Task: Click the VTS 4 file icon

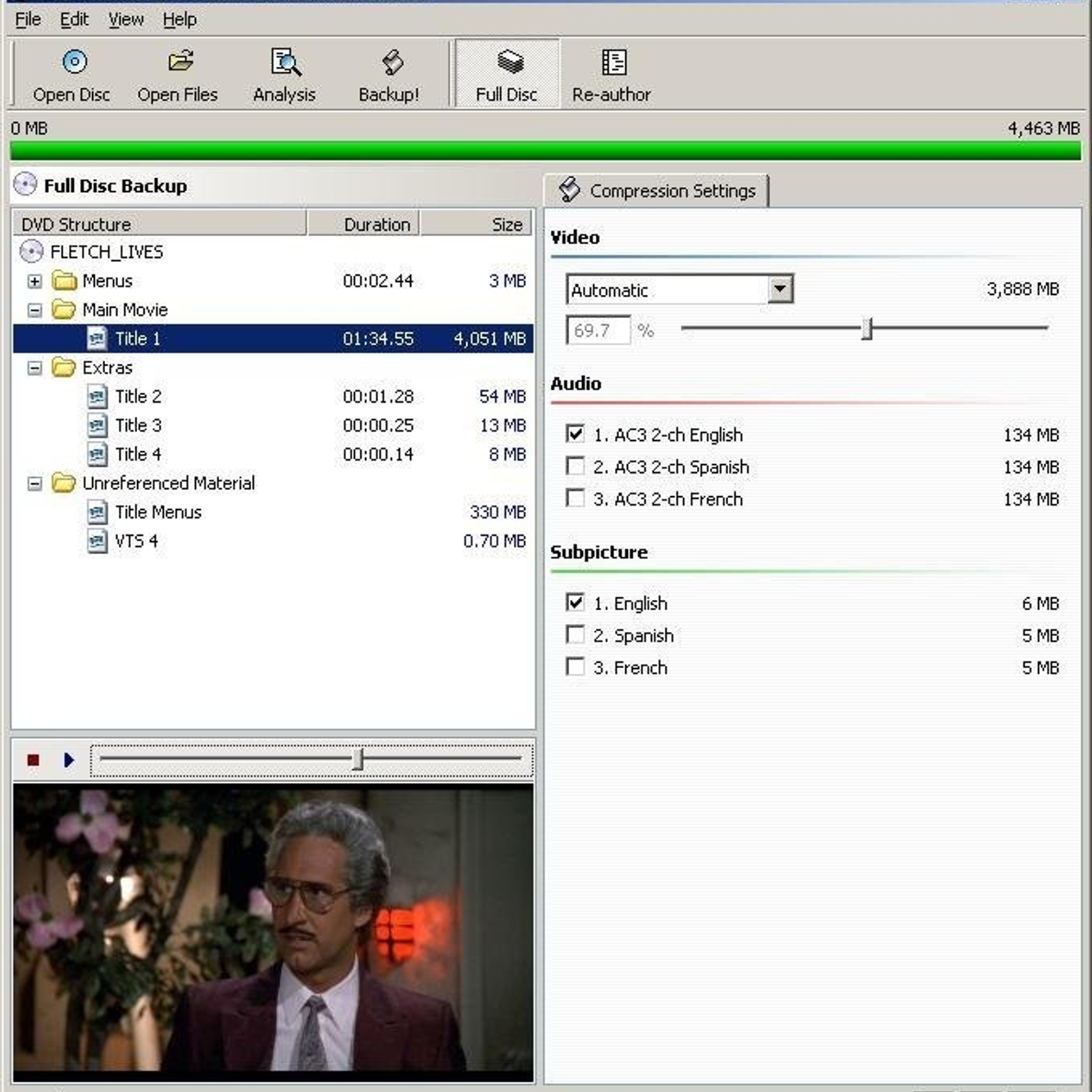Action: pyautogui.click(x=97, y=541)
